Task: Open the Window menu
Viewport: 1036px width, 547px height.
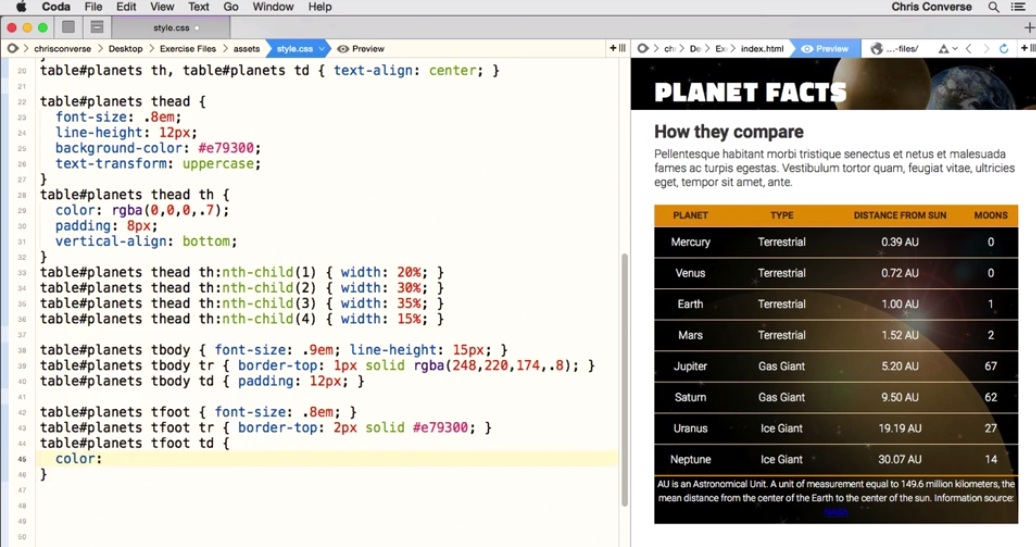Action: [x=273, y=7]
